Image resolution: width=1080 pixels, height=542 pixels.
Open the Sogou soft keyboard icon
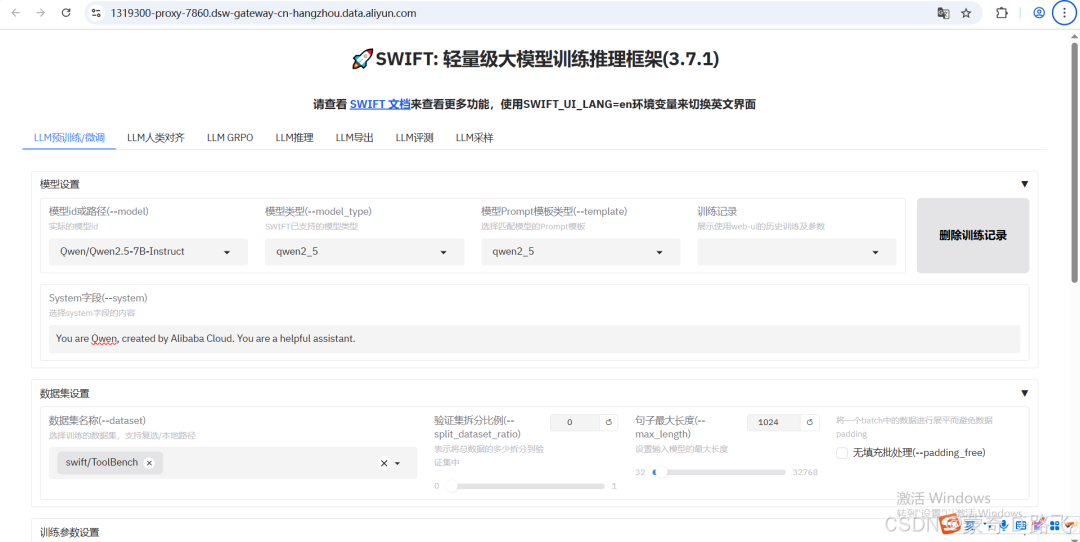pos(1020,526)
